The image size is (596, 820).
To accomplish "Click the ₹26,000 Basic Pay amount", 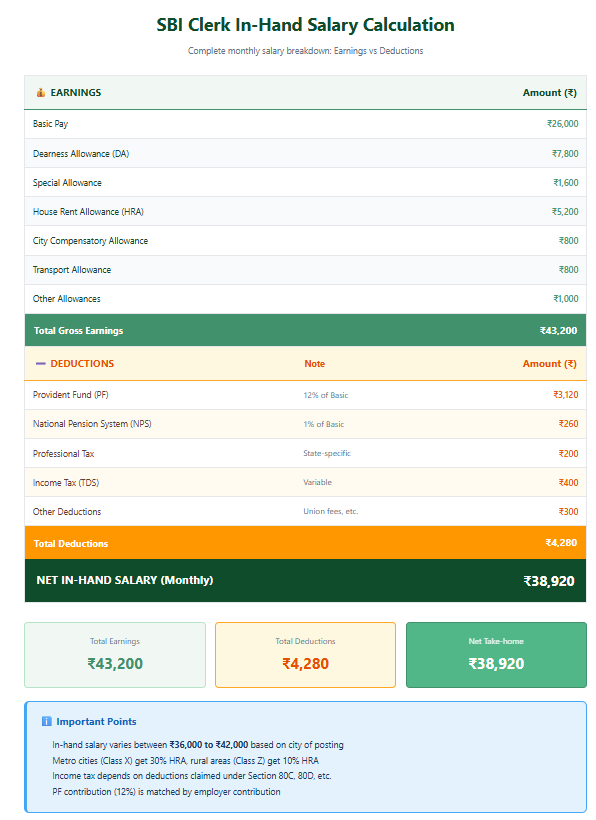I will point(563,124).
